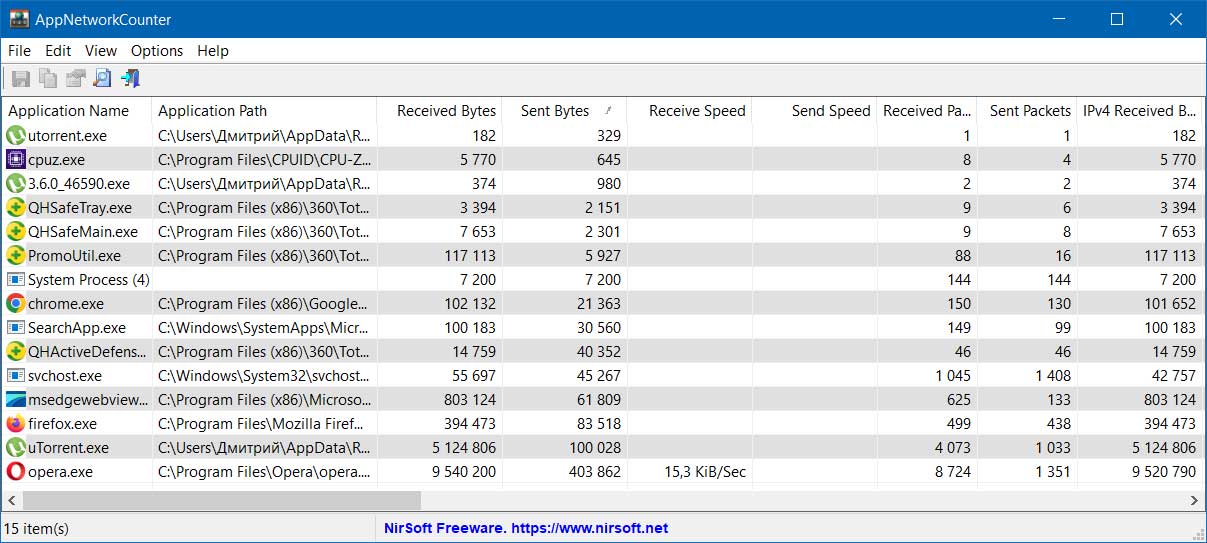Image resolution: width=1207 pixels, height=543 pixels.
Task: Sort by Sent Packets column header
Action: pos(1027,111)
